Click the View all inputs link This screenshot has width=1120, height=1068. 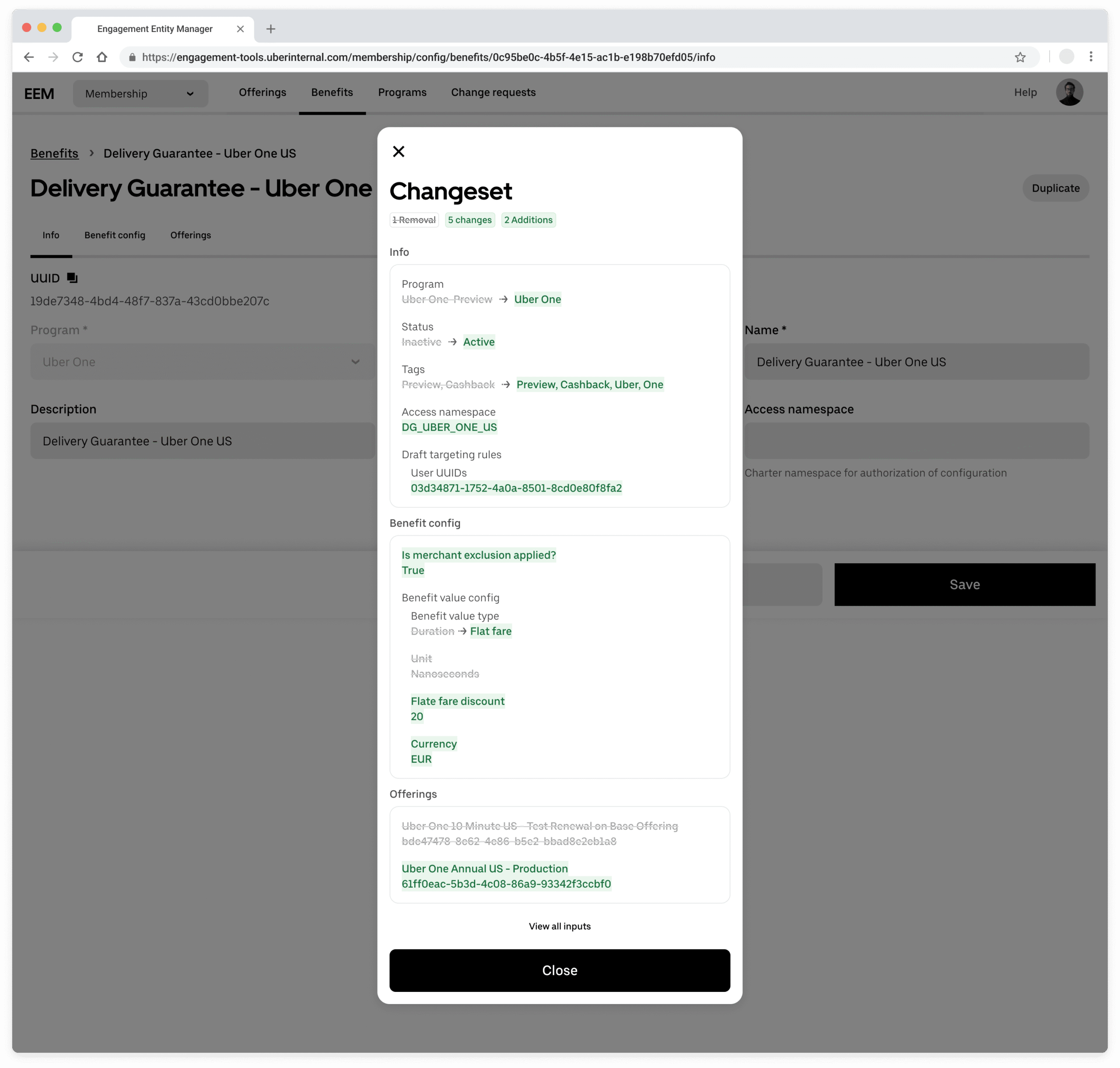560,926
